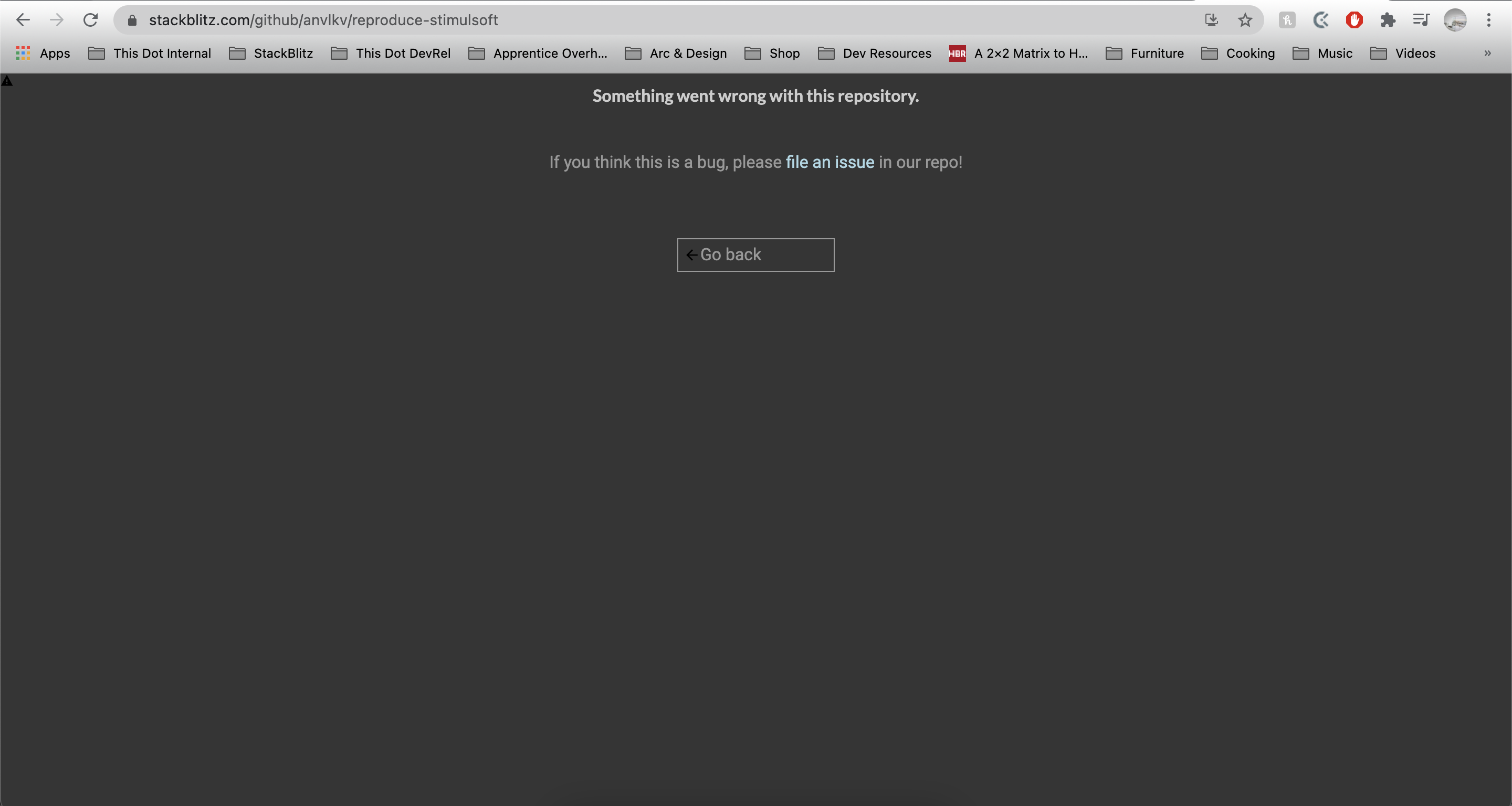Reload the page with the refresh icon

(91, 20)
